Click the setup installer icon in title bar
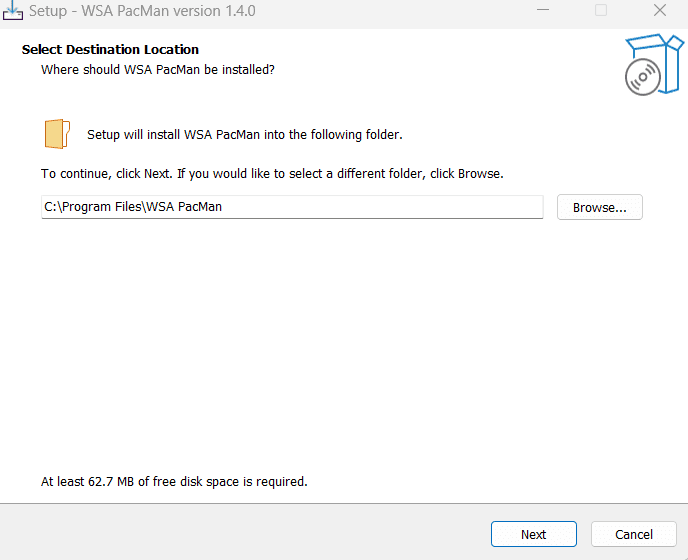Screen dimensions: 688x560 click(x=13, y=10)
